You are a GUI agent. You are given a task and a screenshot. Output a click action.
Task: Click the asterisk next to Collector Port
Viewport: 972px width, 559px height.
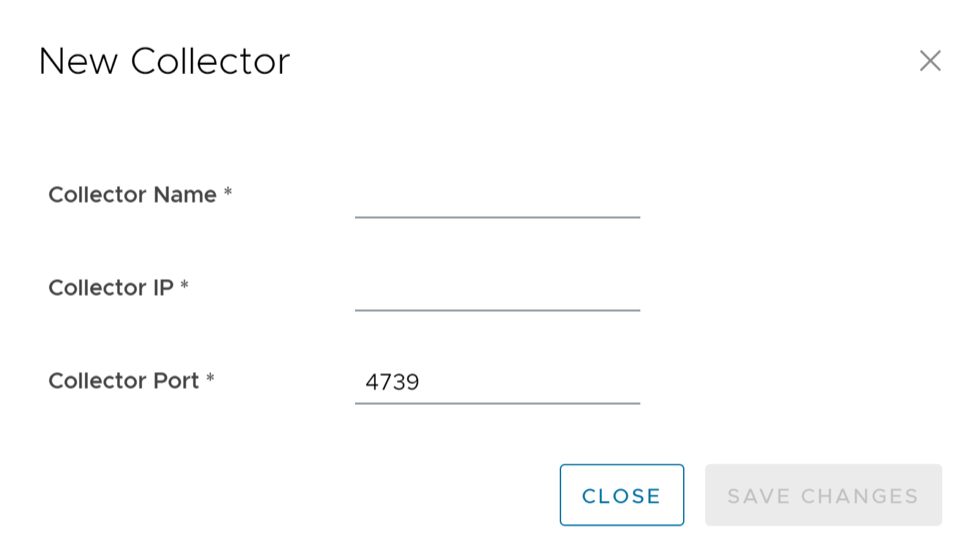tap(210, 379)
